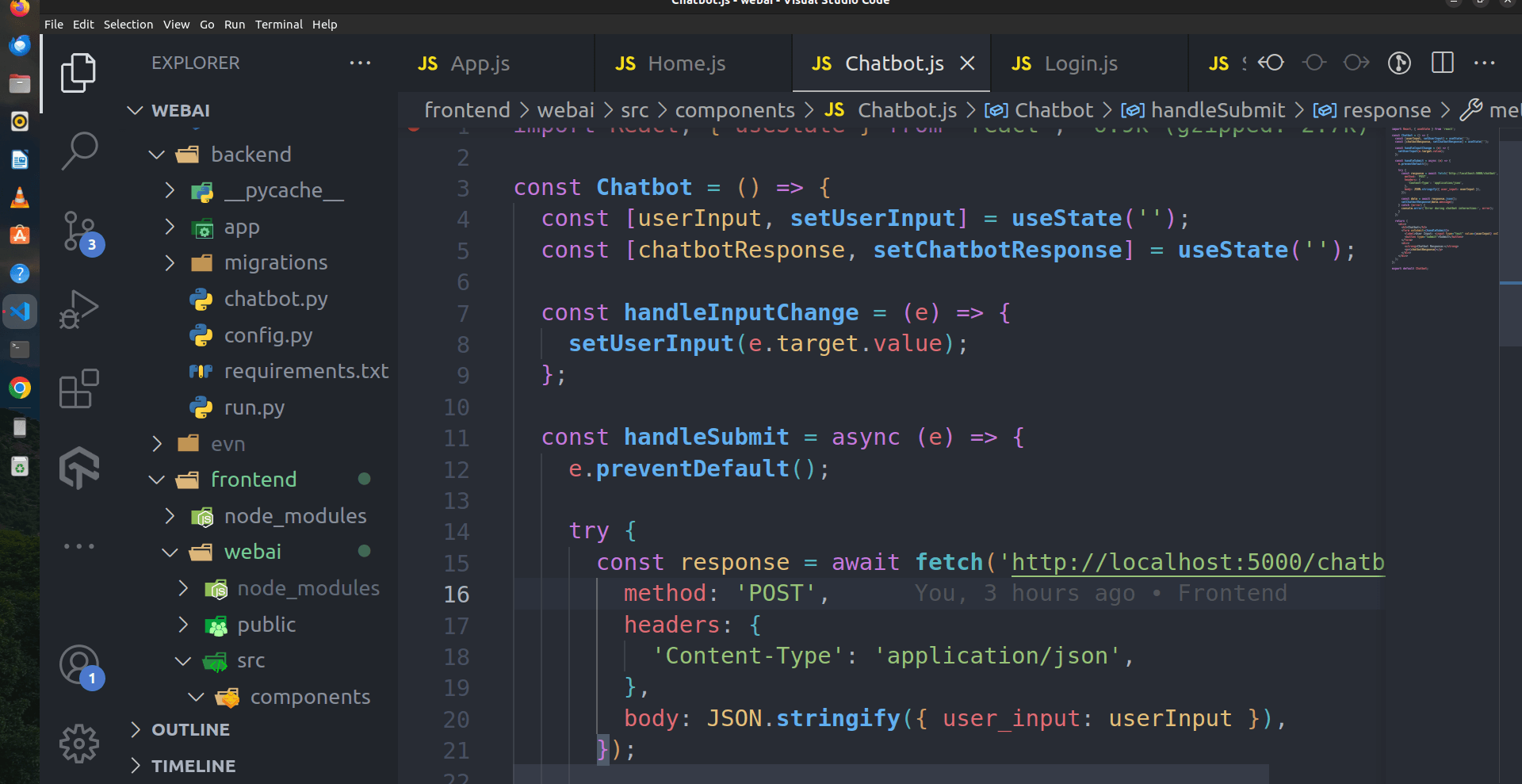The height and width of the screenshot is (784, 1522).
Task: Open editor more actions ellipsis
Action: pyautogui.click(x=1484, y=63)
